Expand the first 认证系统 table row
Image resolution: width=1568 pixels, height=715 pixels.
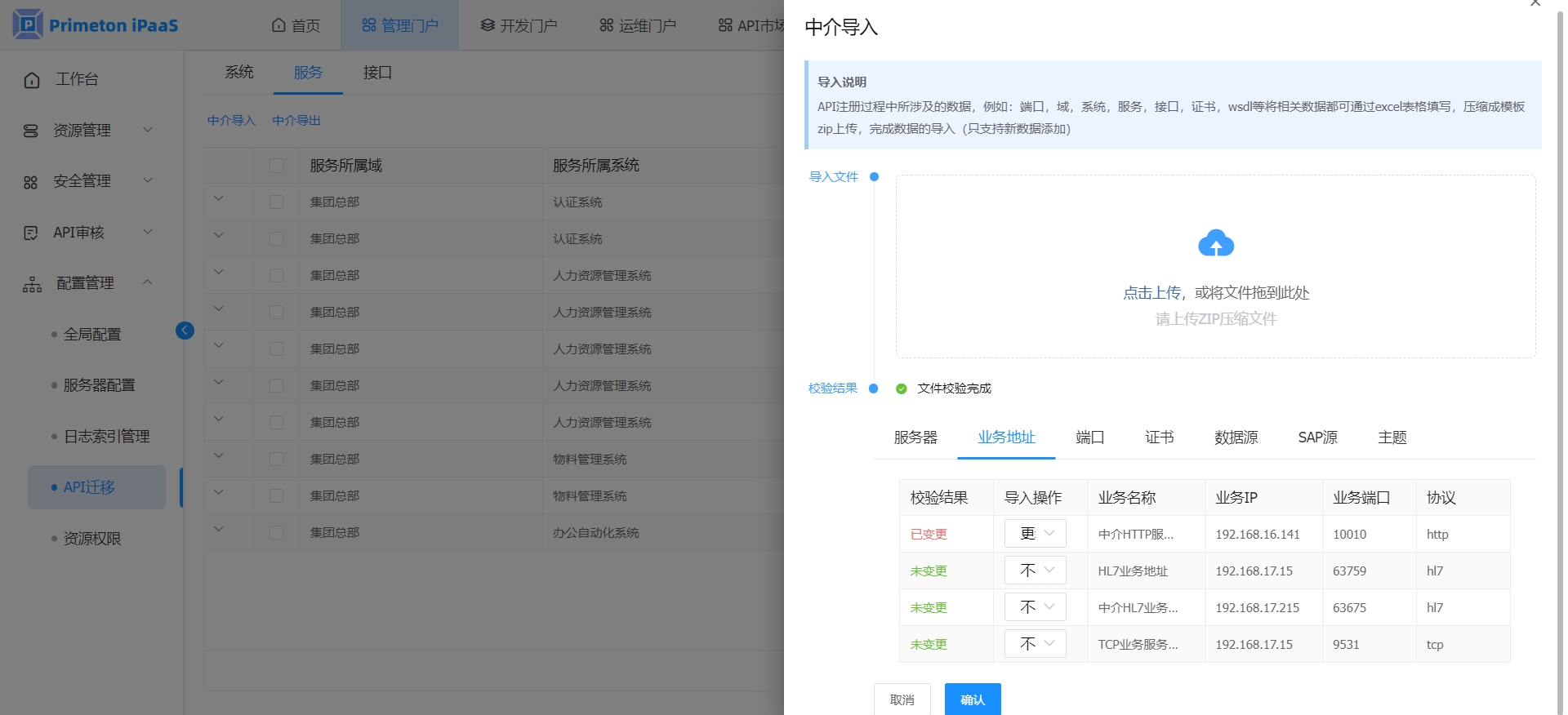218,199
